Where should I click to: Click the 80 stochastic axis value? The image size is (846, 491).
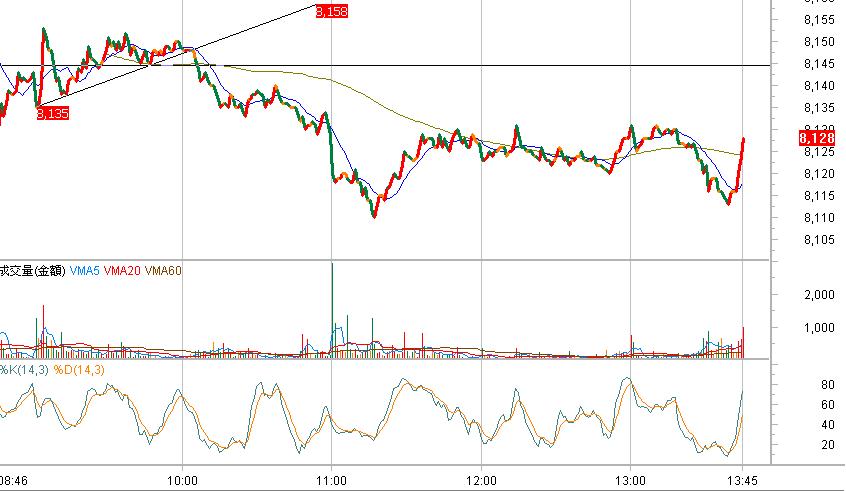(828, 385)
